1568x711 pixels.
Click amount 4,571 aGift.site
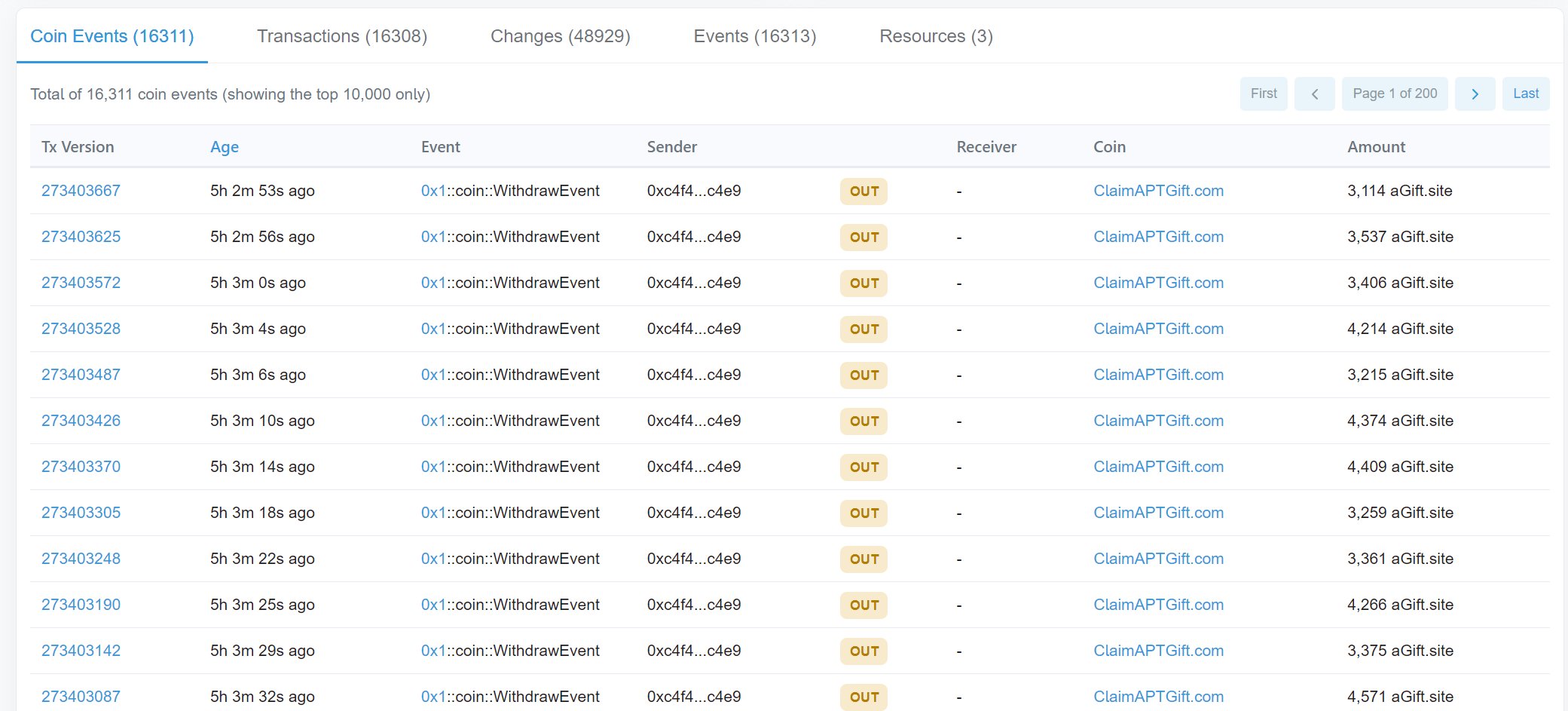[1401, 697]
